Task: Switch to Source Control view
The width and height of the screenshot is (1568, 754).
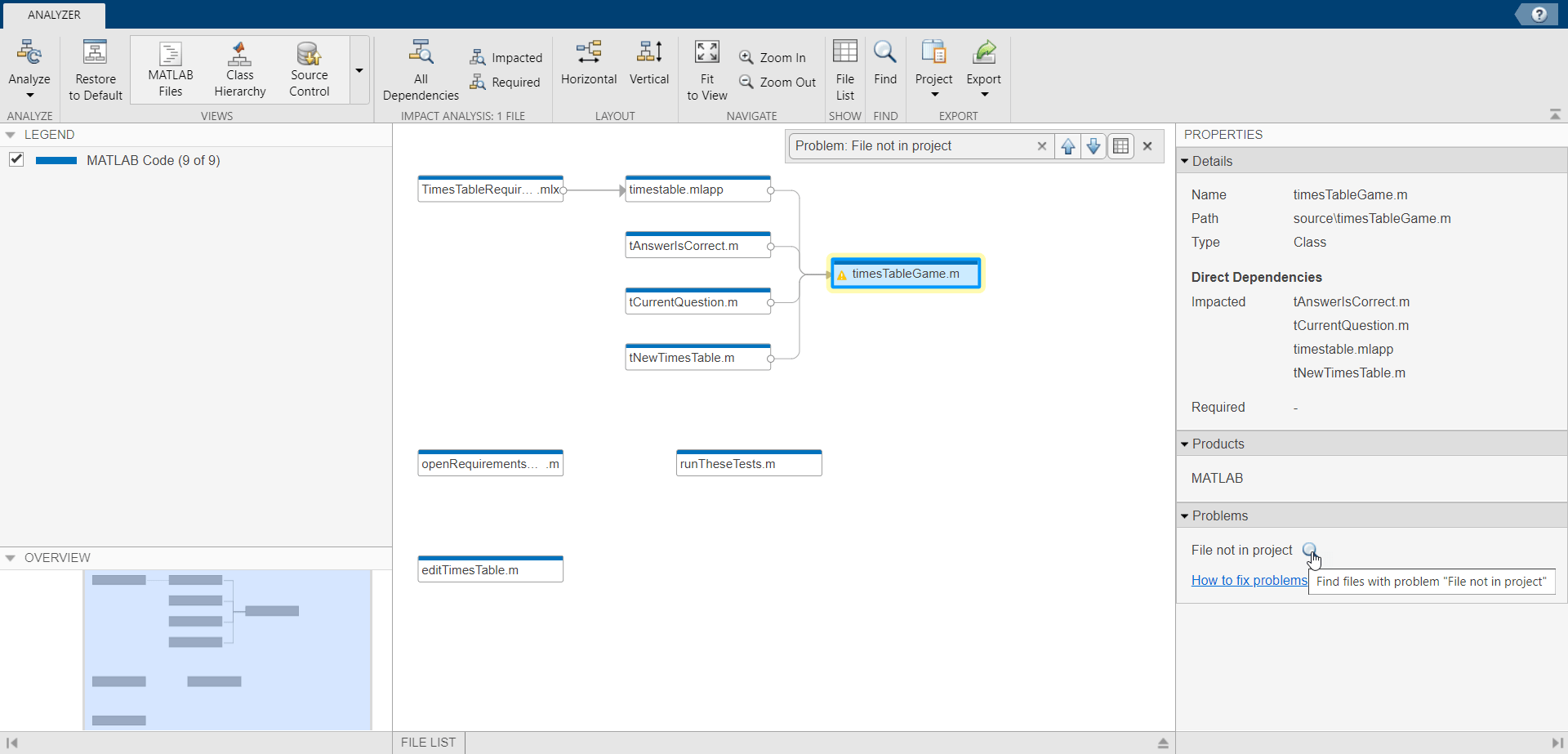Action: 310,71
